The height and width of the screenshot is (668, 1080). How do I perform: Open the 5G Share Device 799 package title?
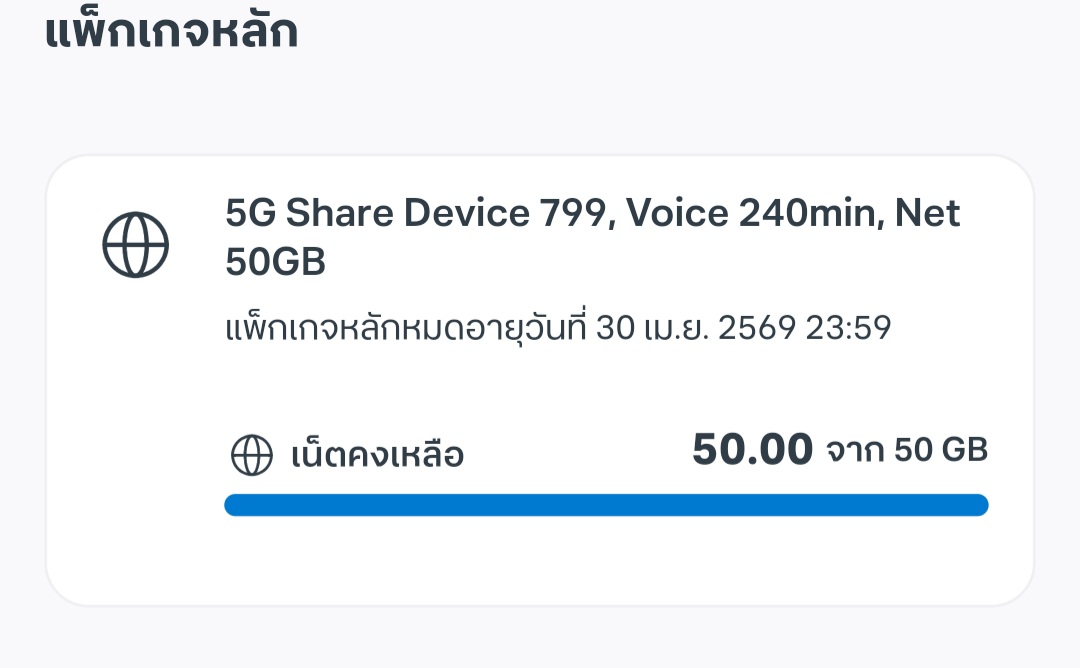pyautogui.click(x=418, y=213)
